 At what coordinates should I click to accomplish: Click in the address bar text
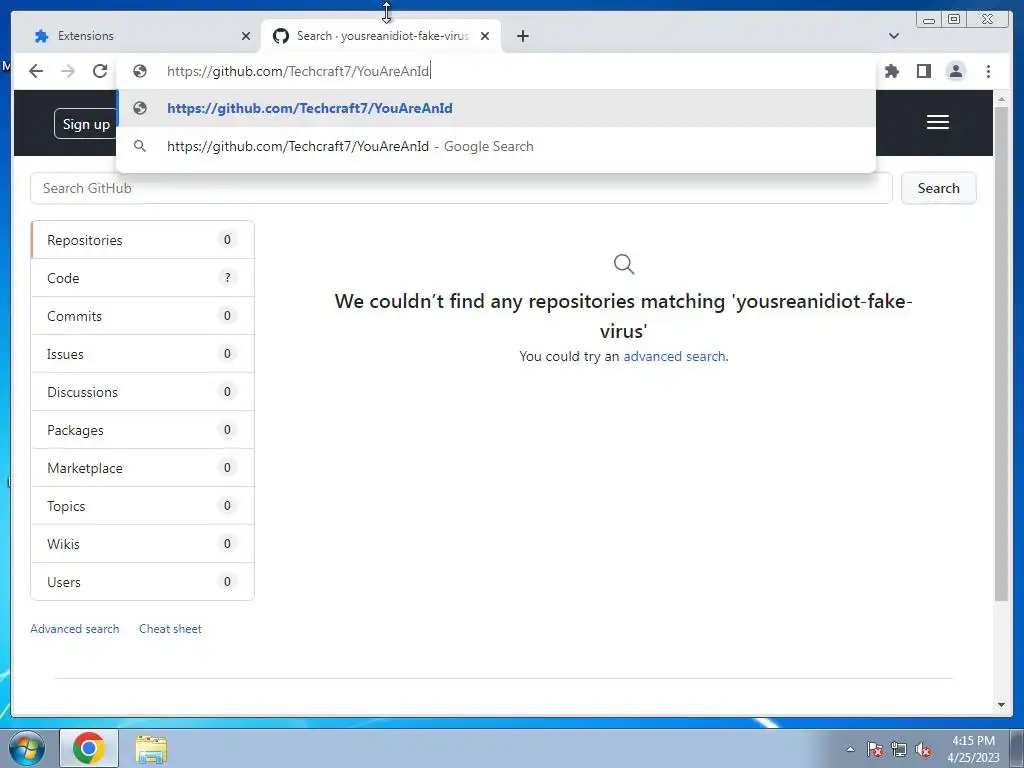coord(298,71)
